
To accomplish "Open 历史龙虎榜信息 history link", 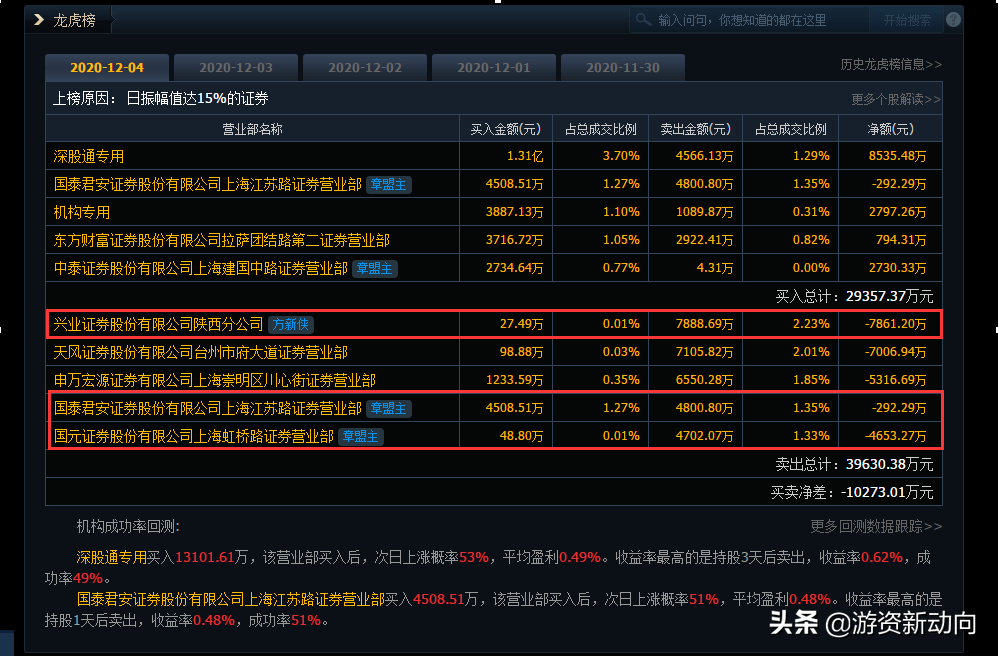I will tap(890, 64).
